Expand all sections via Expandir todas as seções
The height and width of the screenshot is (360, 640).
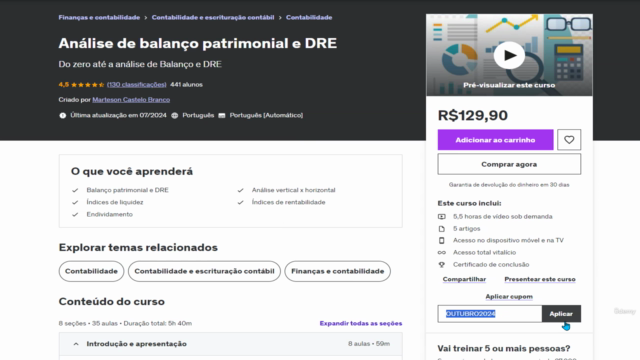(361, 323)
